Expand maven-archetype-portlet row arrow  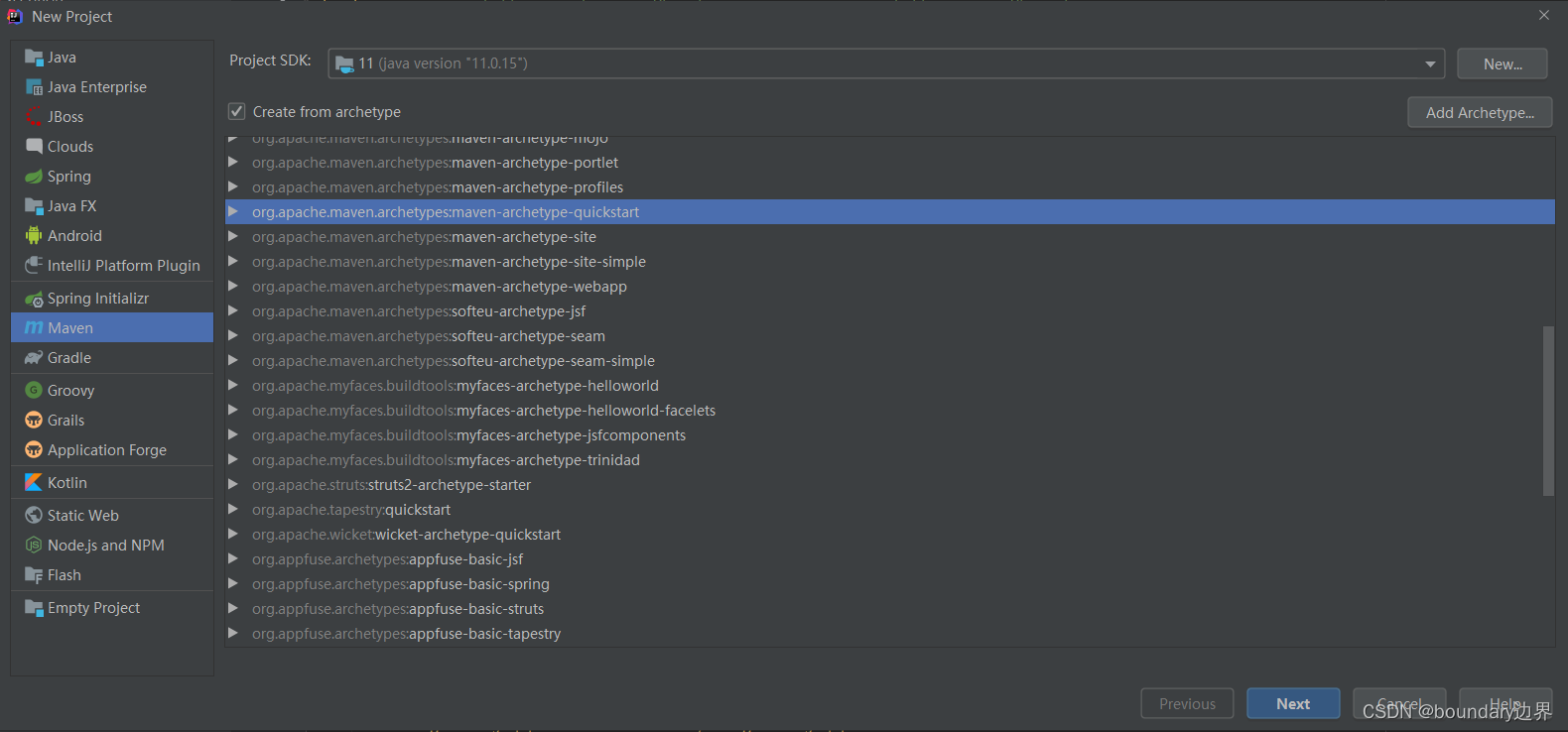point(233,163)
